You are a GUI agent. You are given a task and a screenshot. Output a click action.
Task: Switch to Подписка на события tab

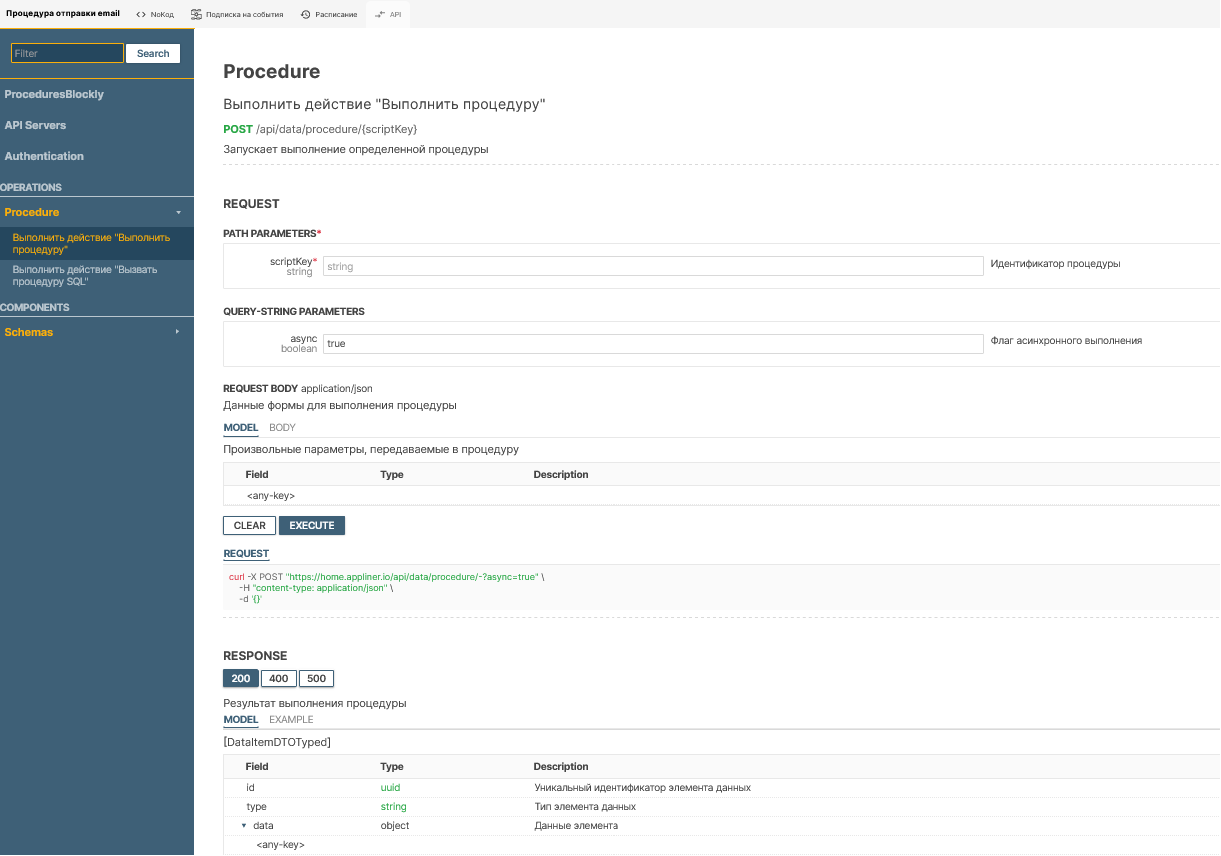click(x=237, y=14)
